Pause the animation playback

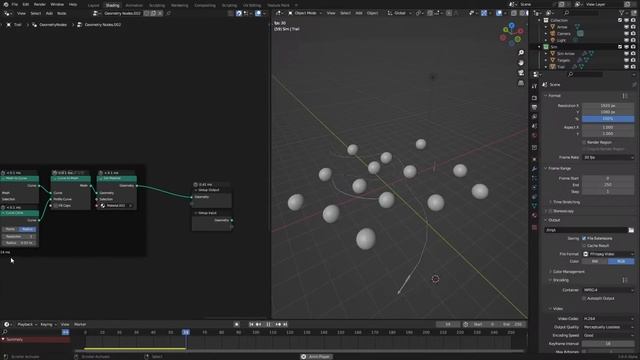(268, 324)
